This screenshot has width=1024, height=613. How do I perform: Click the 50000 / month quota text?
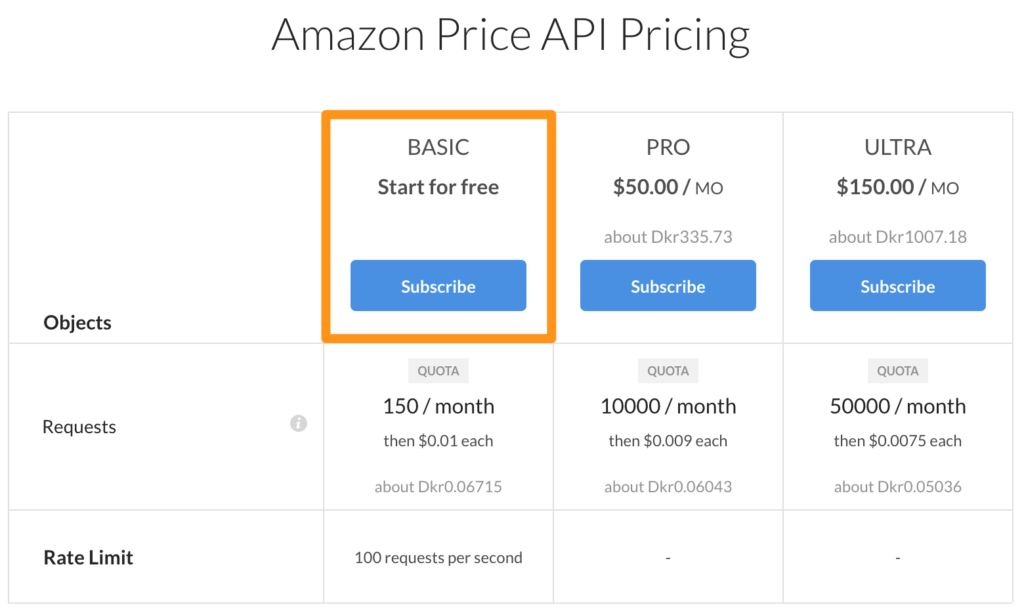pyautogui.click(x=897, y=406)
